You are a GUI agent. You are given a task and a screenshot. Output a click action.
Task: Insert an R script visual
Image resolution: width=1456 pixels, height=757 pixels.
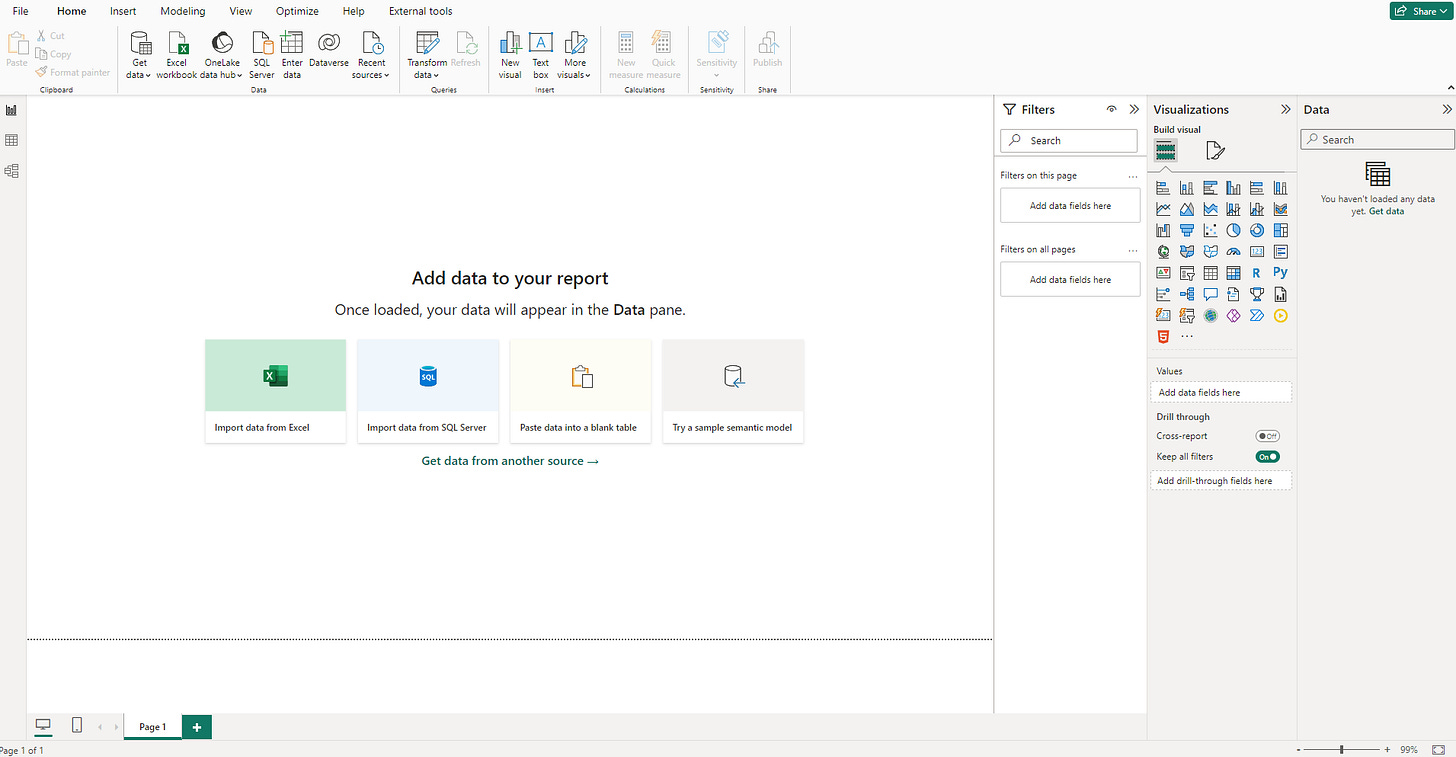pyautogui.click(x=1257, y=272)
